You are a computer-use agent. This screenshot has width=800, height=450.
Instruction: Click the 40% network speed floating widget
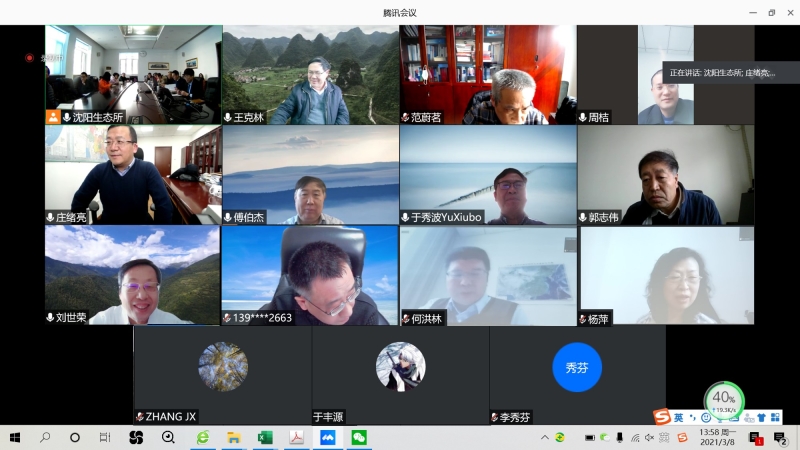point(724,401)
